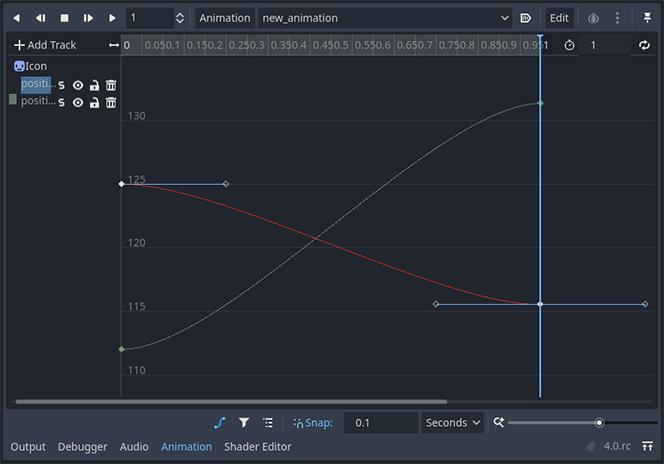The height and width of the screenshot is (464, 664).
Task: Toggle the onion skinning icon
Action: (x=593, y=18)
